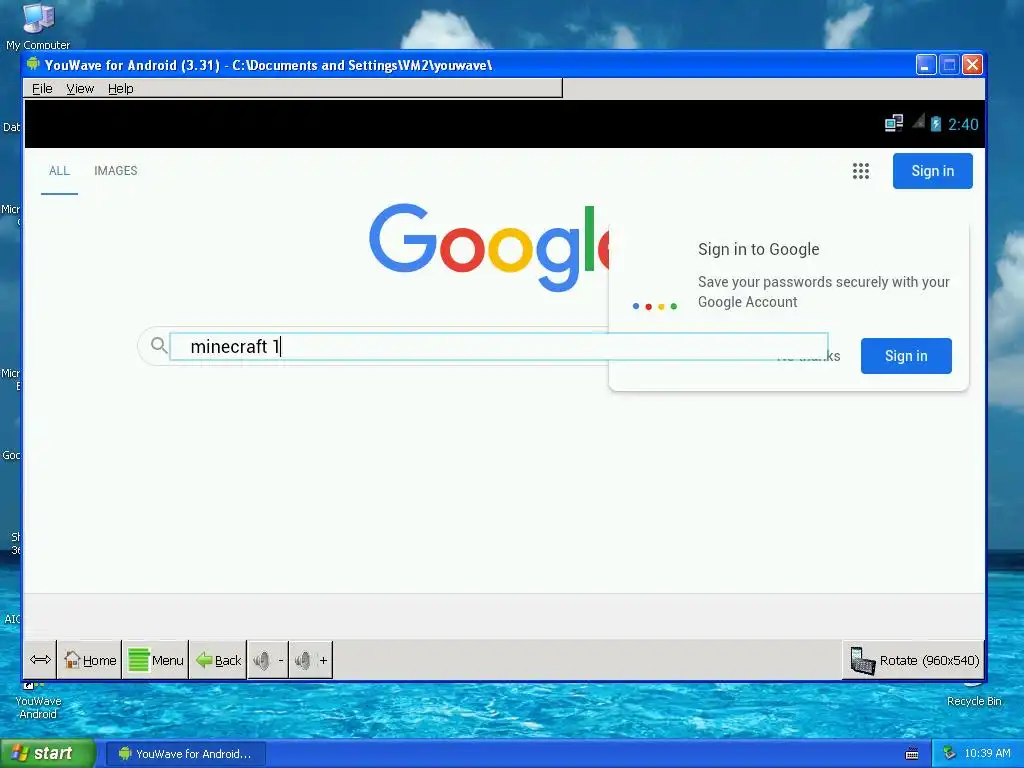Click the Google colored dots logo in popup
Screen dimensions: 1024x768
pos(654,306)
